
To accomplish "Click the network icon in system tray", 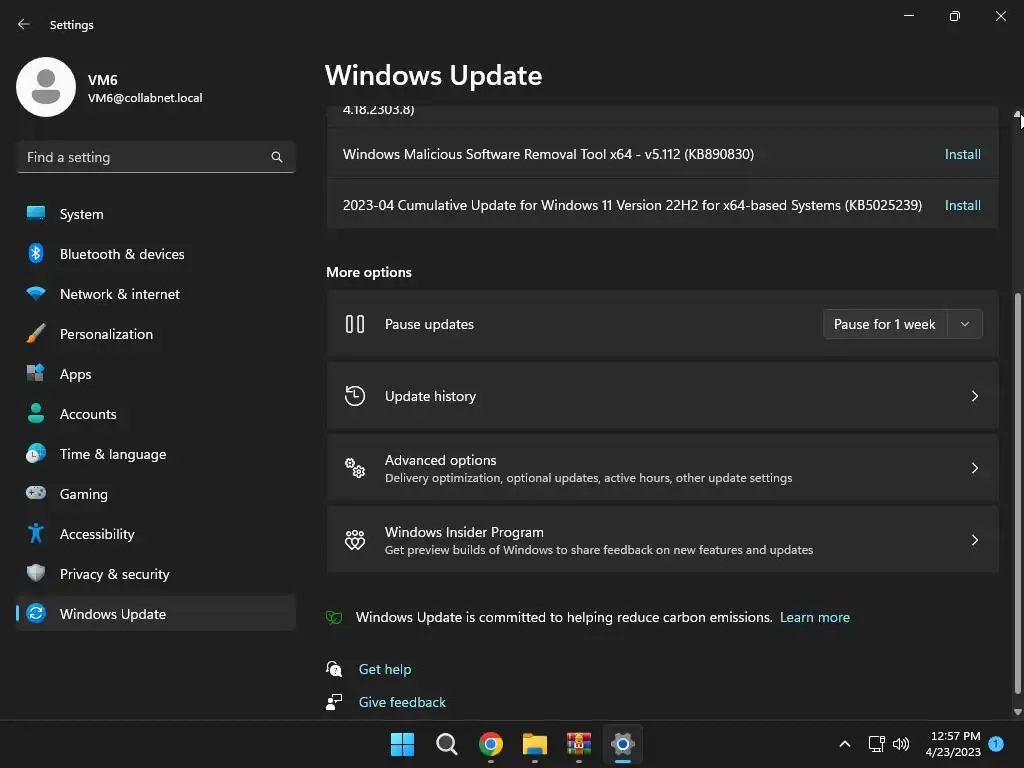I will click(876, 744).
